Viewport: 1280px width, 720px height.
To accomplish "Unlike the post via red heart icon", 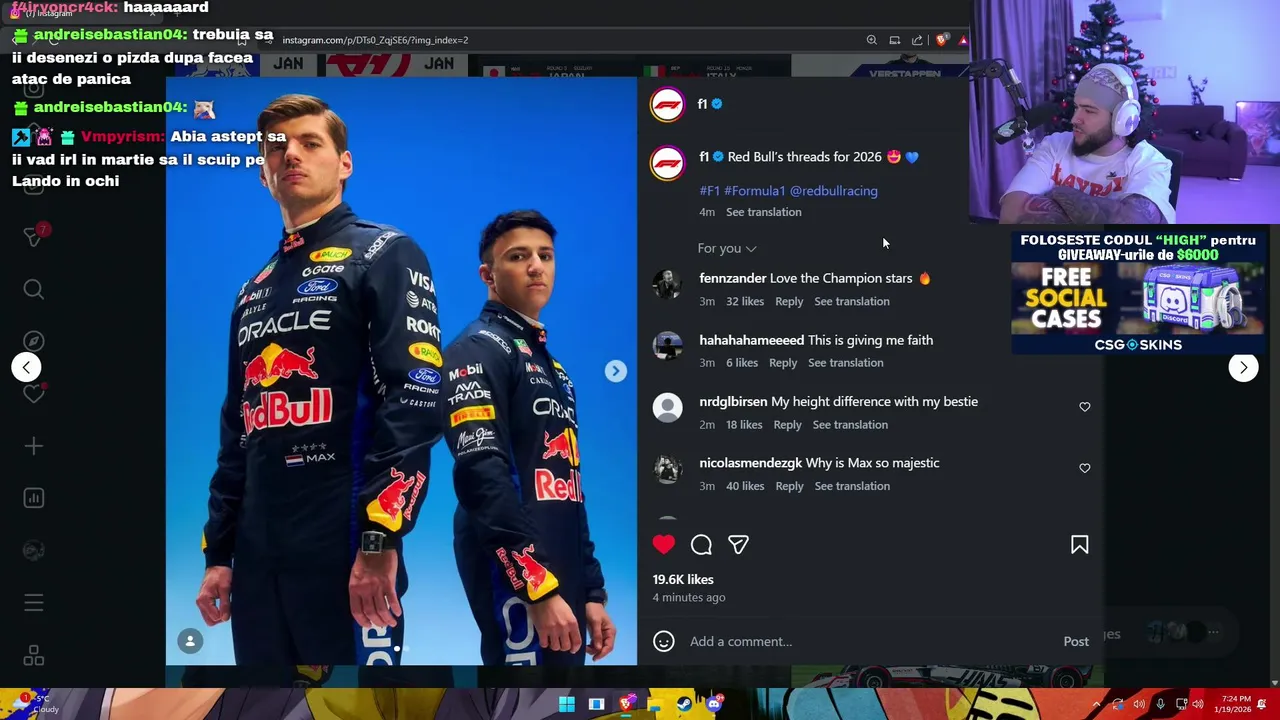I will pyautogui.click(x=664, y=544).
